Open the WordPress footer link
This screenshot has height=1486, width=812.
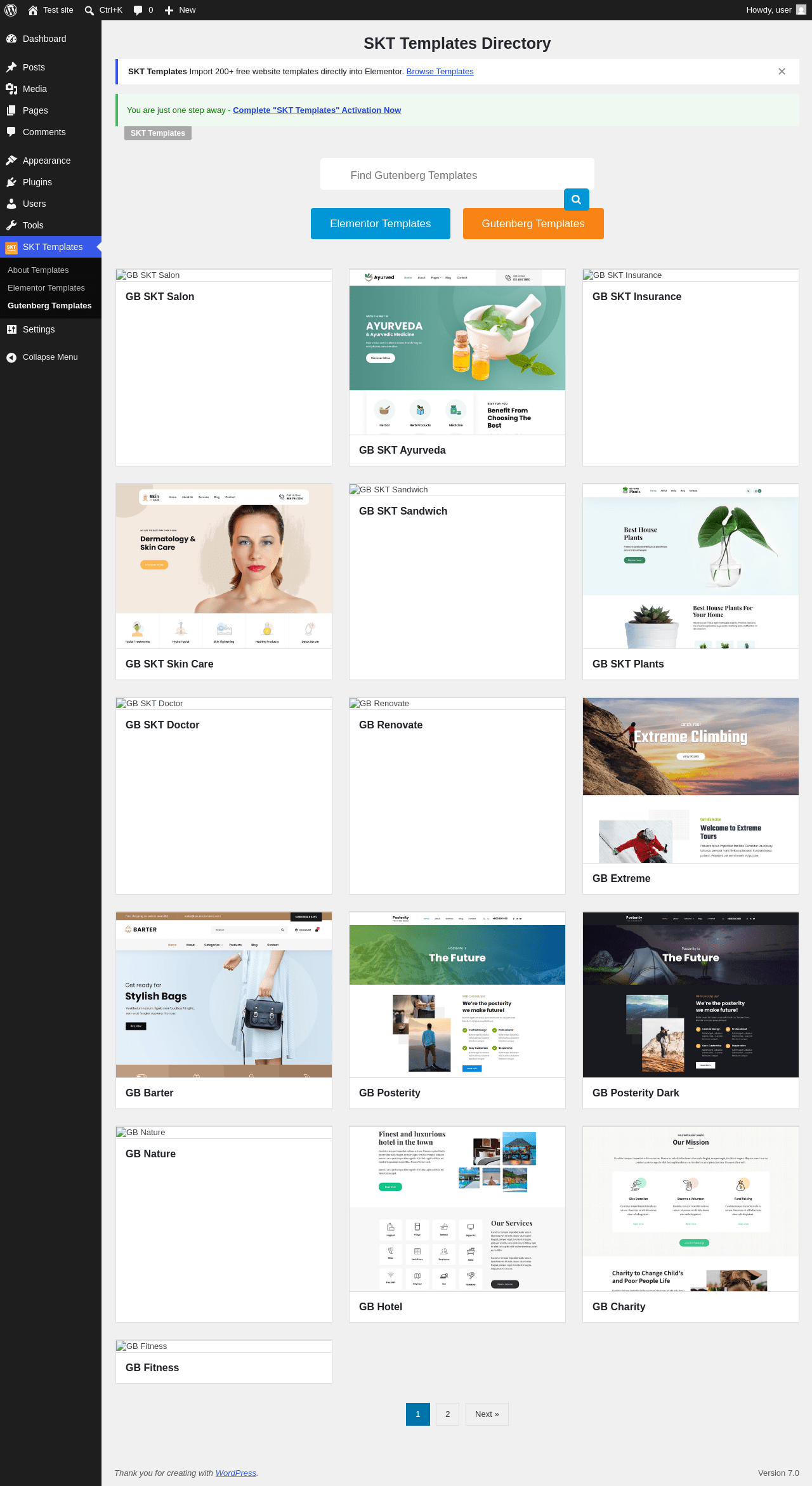236,1473
